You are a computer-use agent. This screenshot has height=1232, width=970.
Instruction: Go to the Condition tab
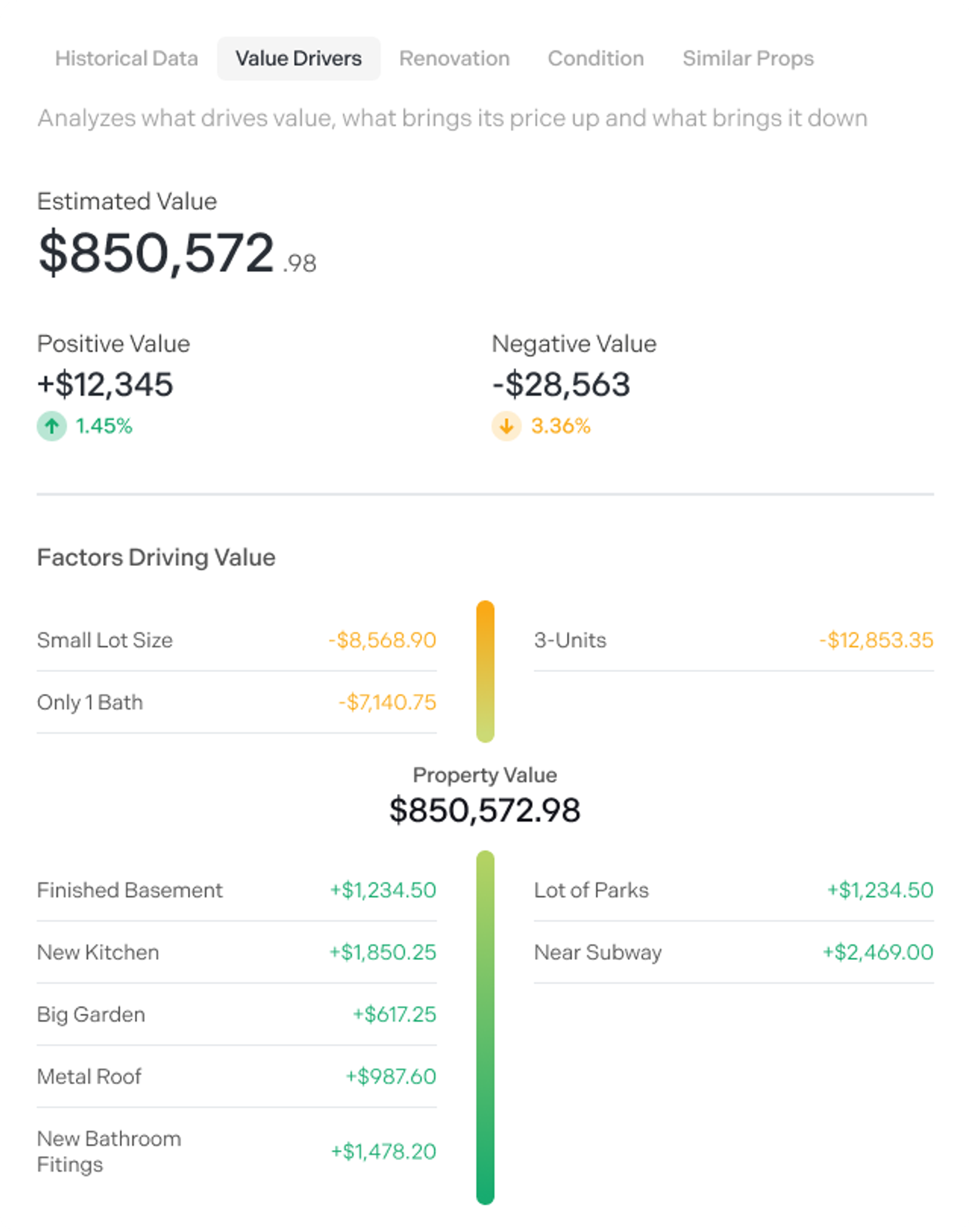595,58
